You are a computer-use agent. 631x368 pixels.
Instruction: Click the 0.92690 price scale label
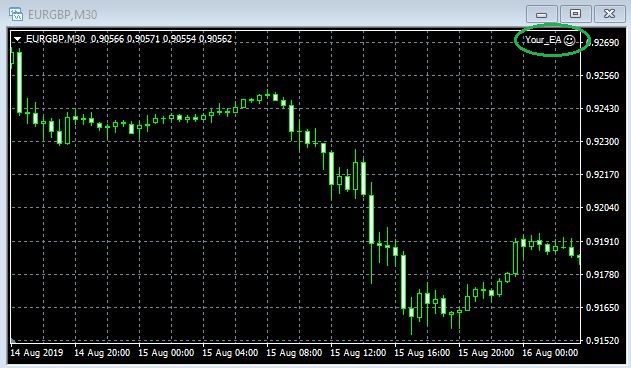[602, 43]
